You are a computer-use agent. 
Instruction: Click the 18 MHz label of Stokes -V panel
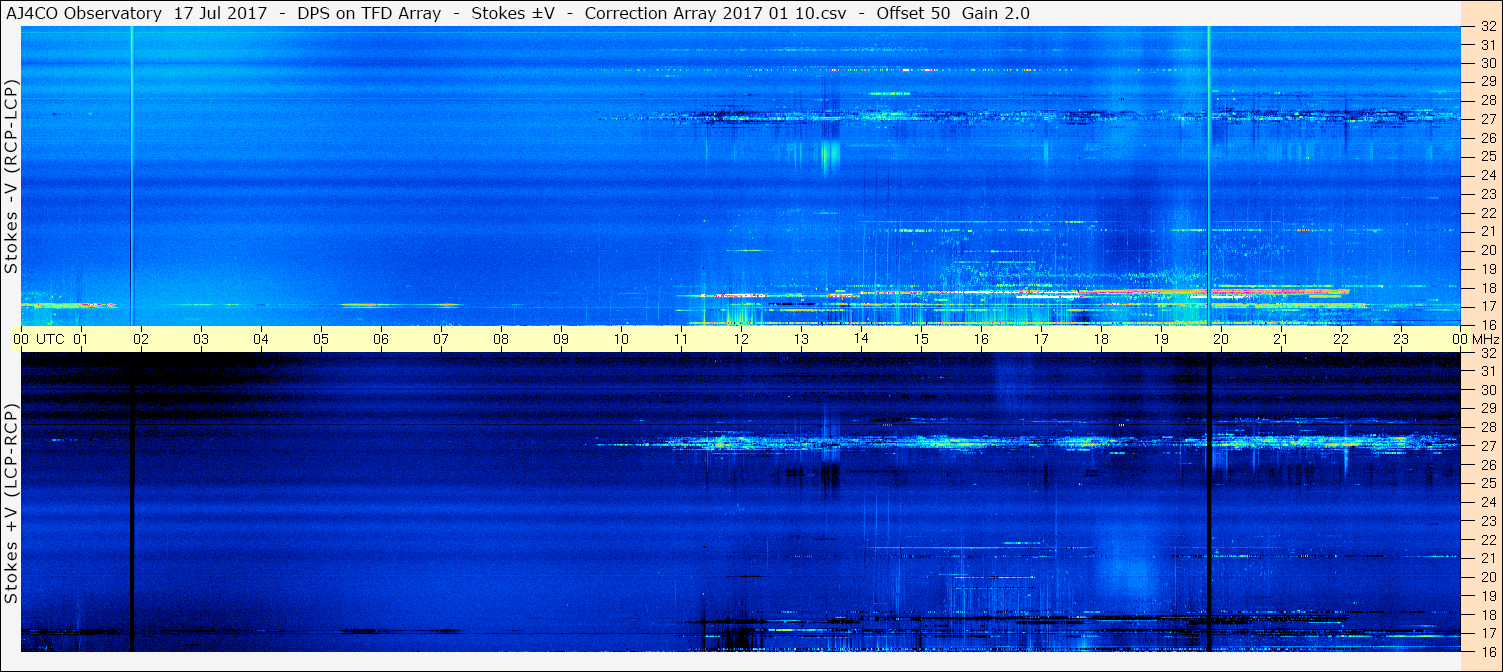click(1488, 288)
